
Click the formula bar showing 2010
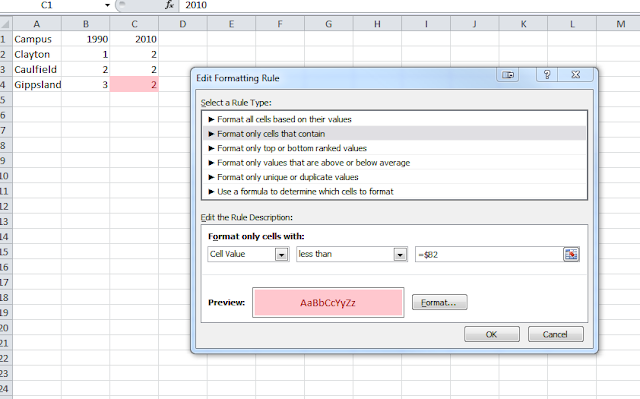point(408,5)
